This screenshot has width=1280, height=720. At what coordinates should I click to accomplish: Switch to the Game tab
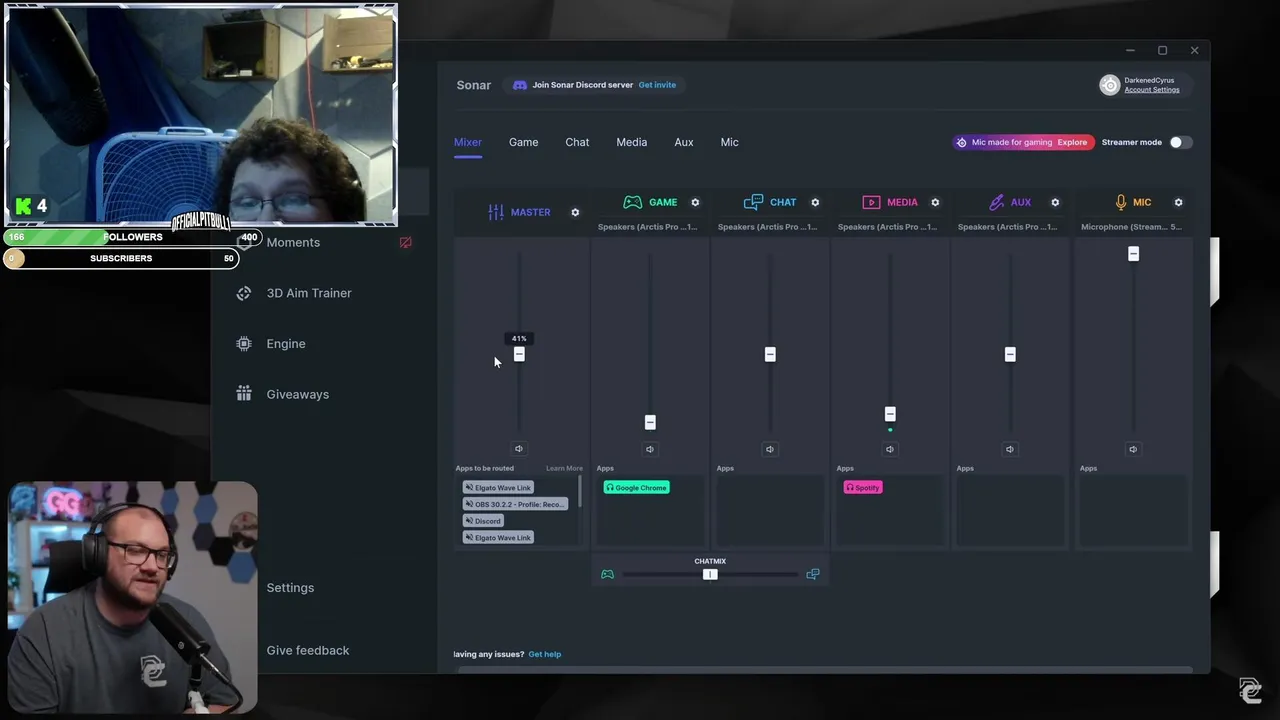[x=523, y=142]
